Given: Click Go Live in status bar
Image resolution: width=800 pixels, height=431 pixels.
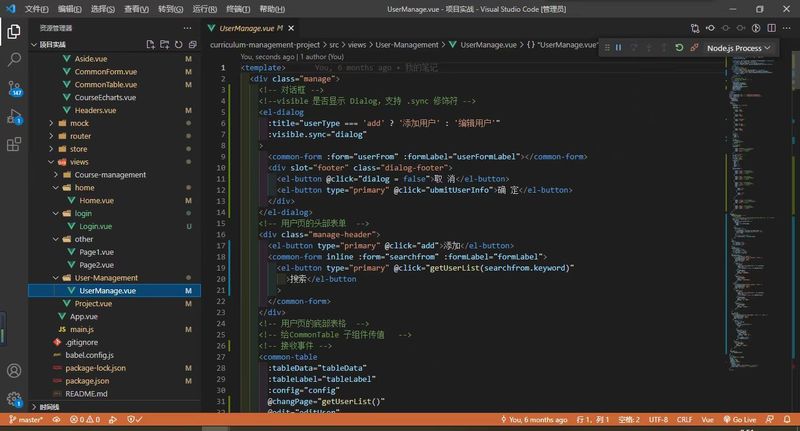Looking at the screenshot, I should click(740, 419).
